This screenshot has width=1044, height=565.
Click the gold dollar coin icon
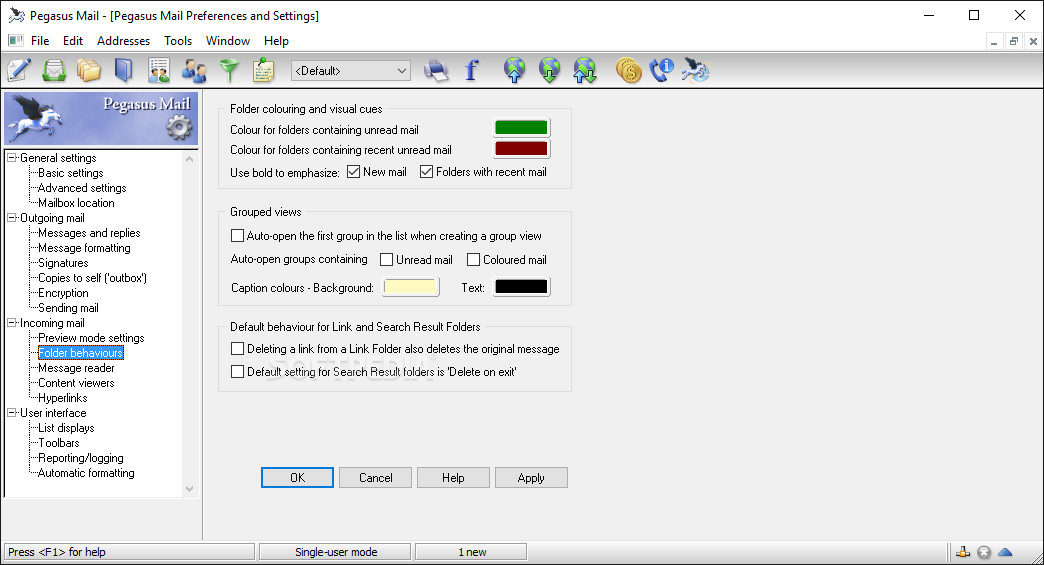[x=629, y=70]
